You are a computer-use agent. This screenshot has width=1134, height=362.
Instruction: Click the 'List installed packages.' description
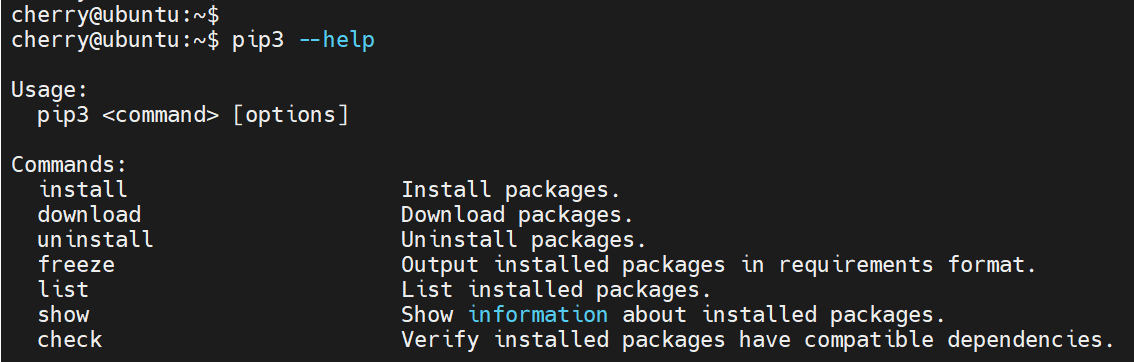557,290
